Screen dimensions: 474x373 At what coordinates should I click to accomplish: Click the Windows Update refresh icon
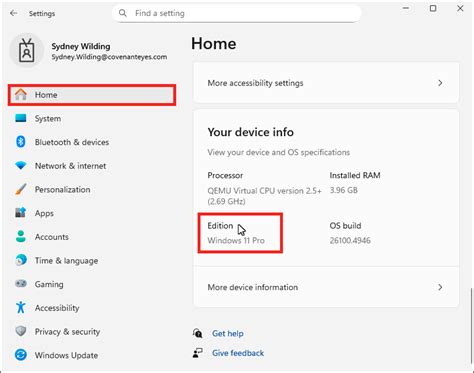coord(21,355)
